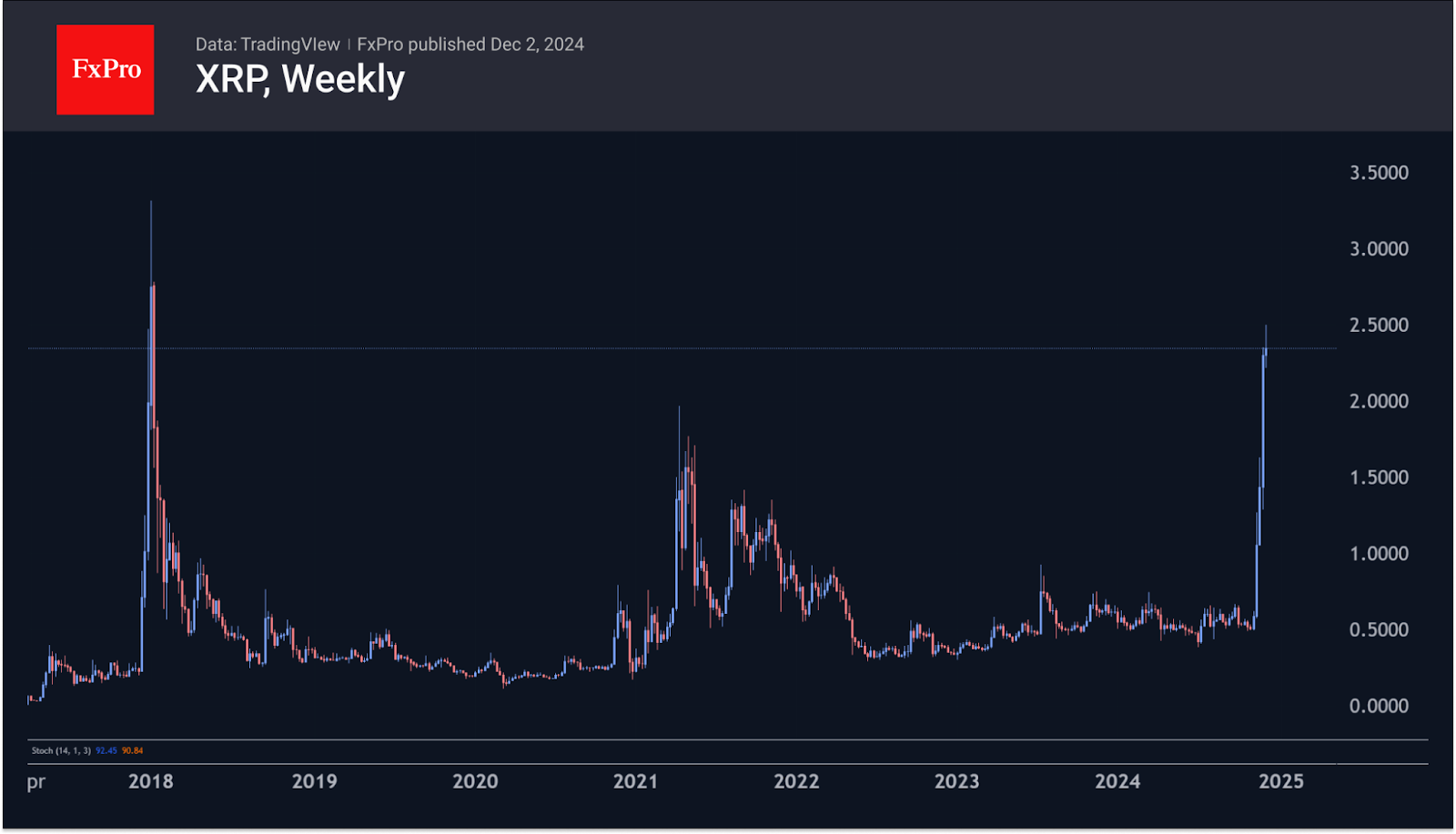The height and width of the screenshot is (834, 1456).
Task: Click the 2024 year label on time axis
Action: pyautogui.click(x=1117, y=781)
